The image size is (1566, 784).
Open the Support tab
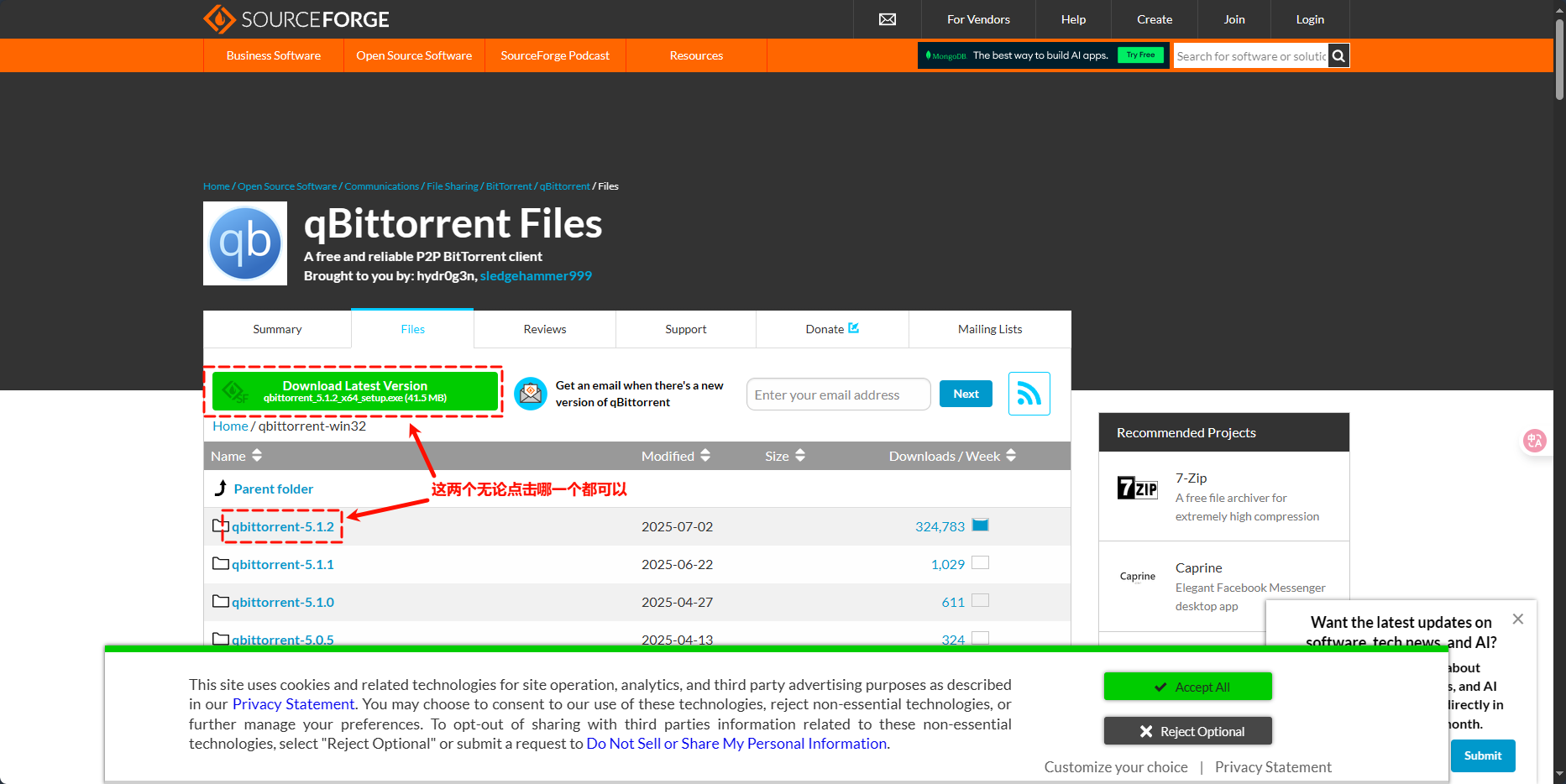[x=686, y=329]
